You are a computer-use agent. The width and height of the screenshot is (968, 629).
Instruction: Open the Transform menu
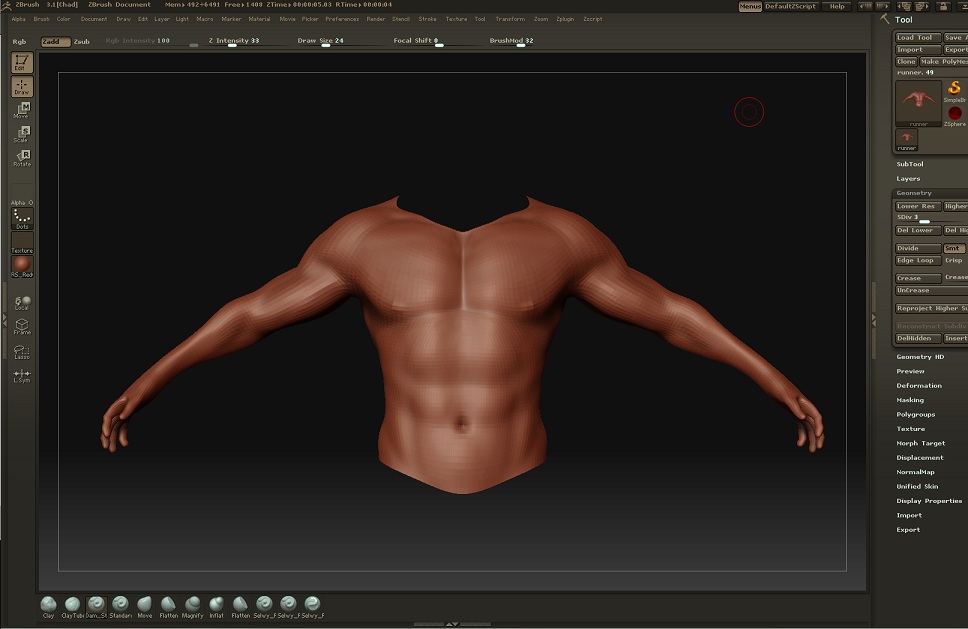click(510, 19)
